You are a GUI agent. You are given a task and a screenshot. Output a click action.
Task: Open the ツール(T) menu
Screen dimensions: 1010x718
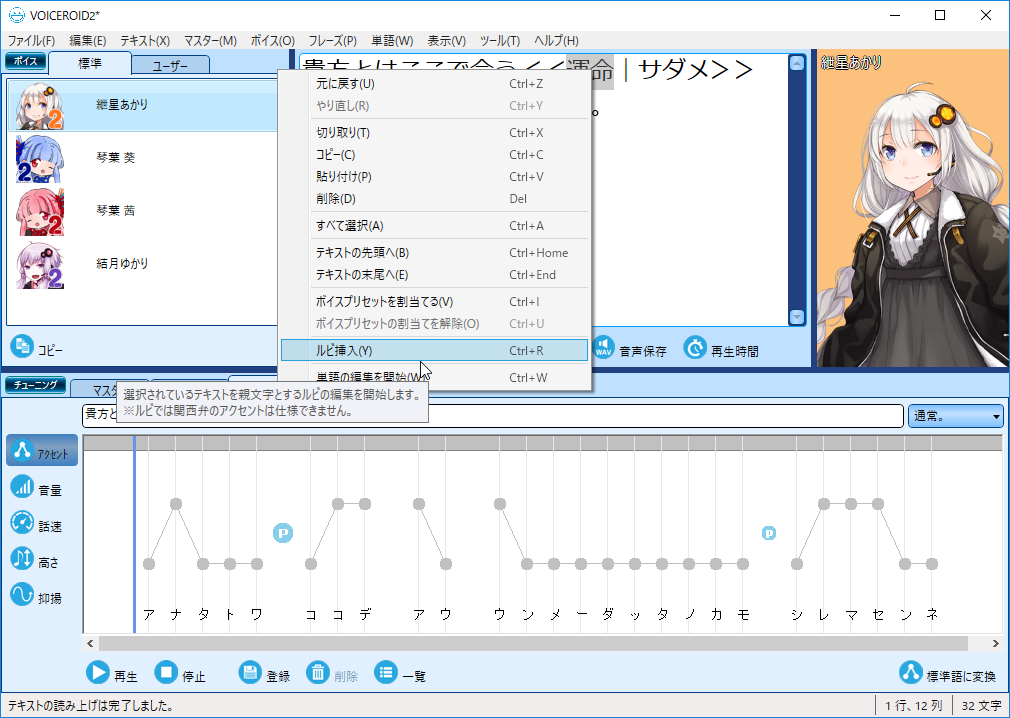[x=500, y=41]
